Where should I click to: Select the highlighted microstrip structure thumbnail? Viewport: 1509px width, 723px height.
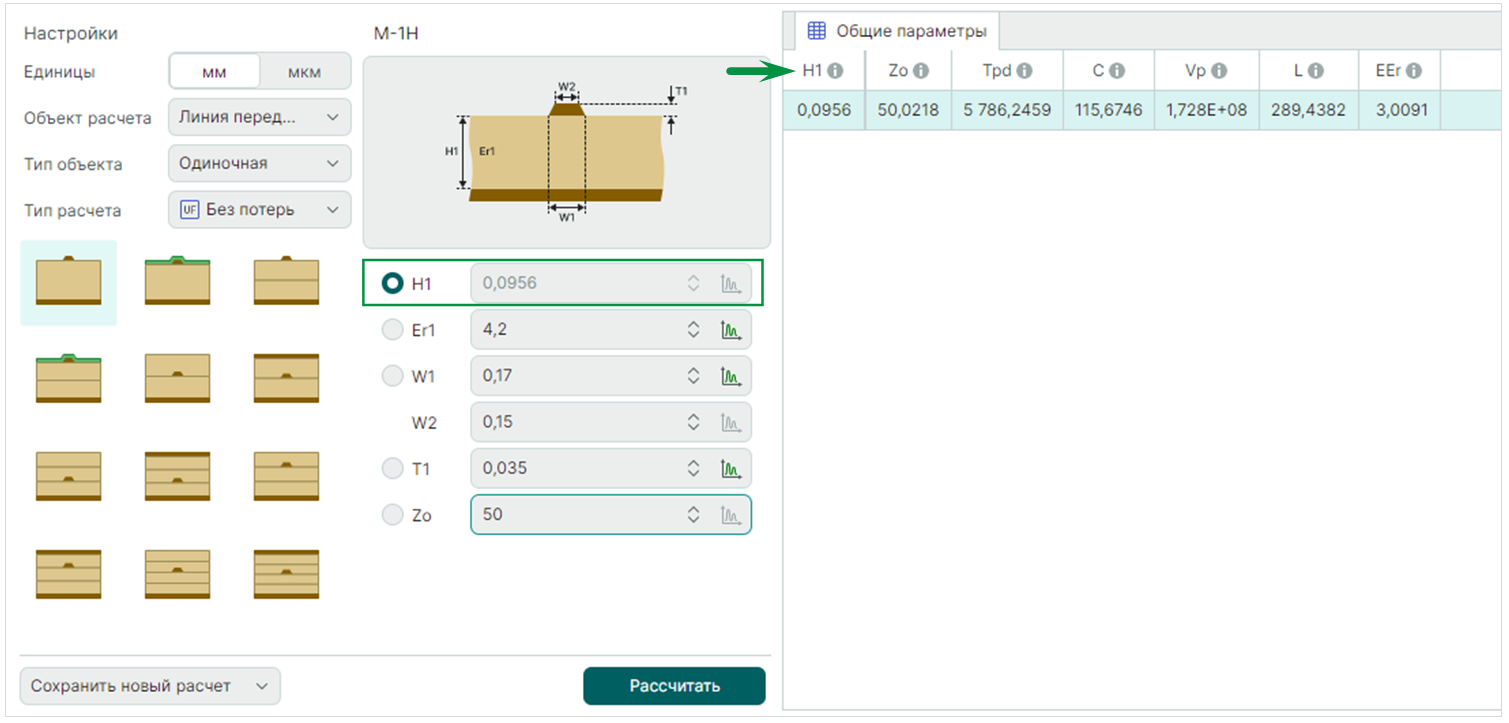click(x=68, y=282)
